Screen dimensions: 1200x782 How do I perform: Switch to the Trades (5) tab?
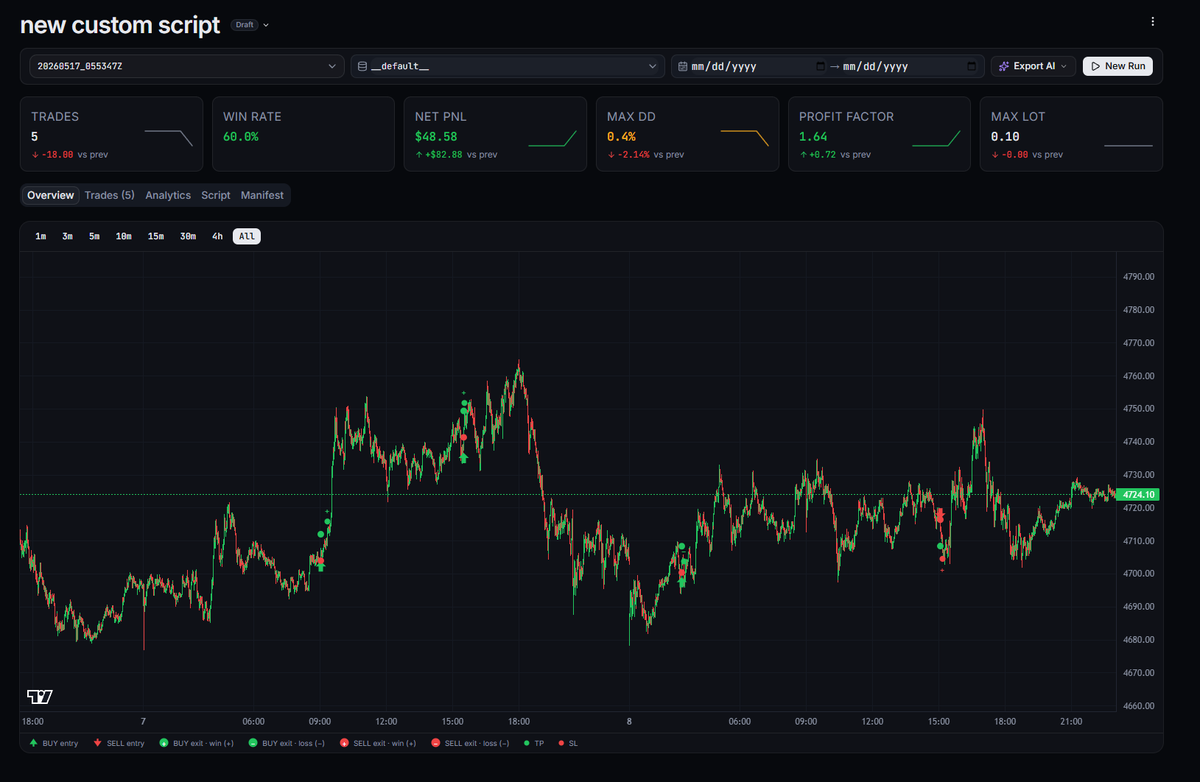point(110,195)
